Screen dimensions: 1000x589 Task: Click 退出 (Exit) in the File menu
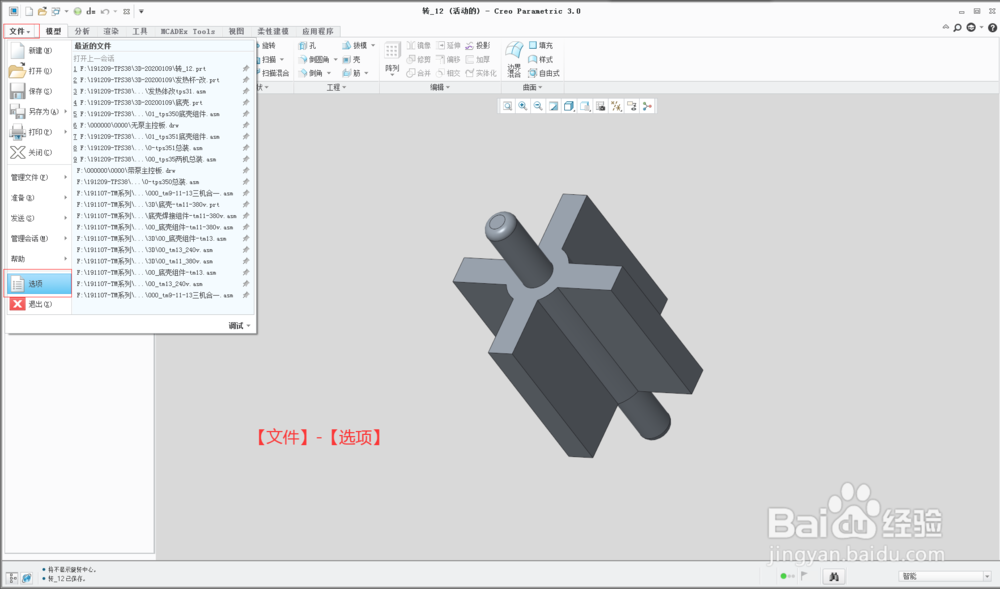(x=38, y=304)
